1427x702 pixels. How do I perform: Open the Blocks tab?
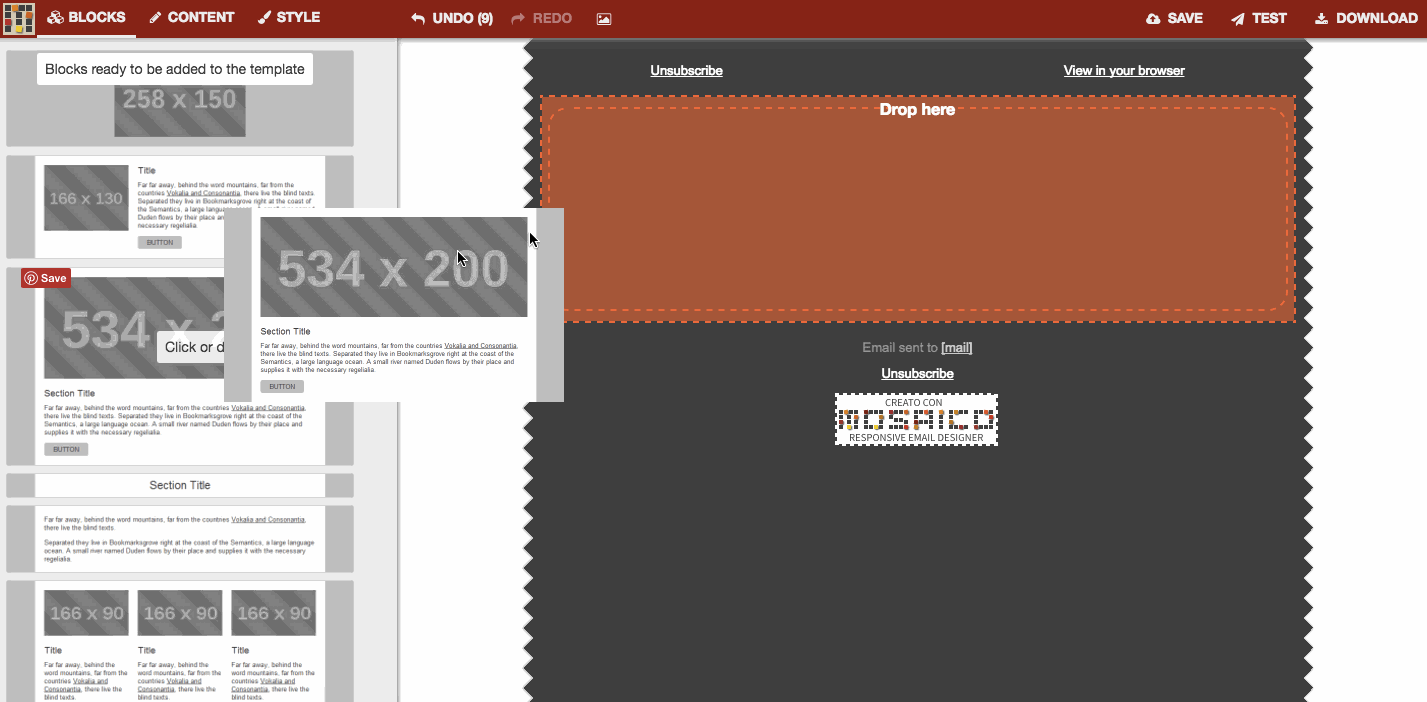87,18
